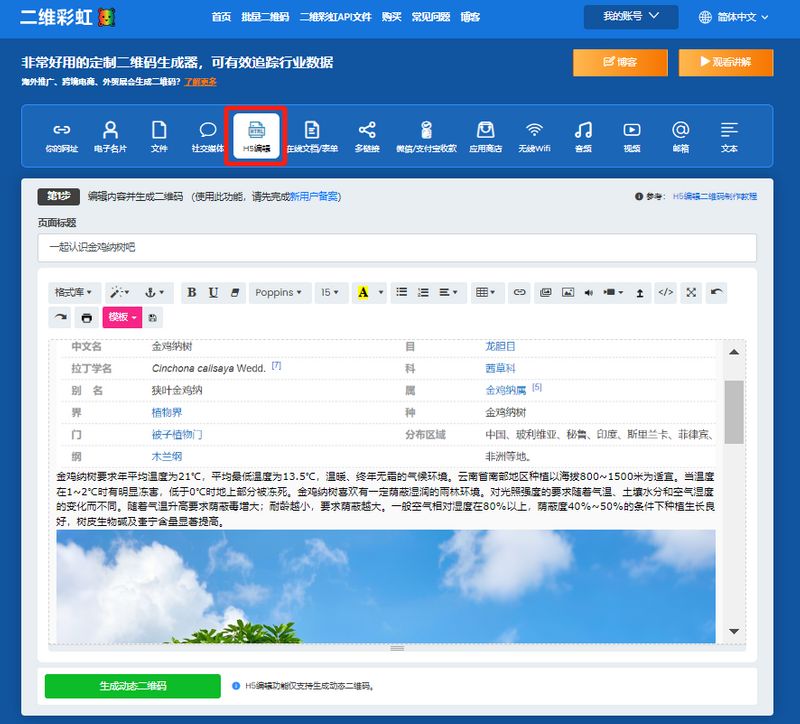800x724 pixels.
Task: Click the 植物界 link in table
Action: point(167,412)
